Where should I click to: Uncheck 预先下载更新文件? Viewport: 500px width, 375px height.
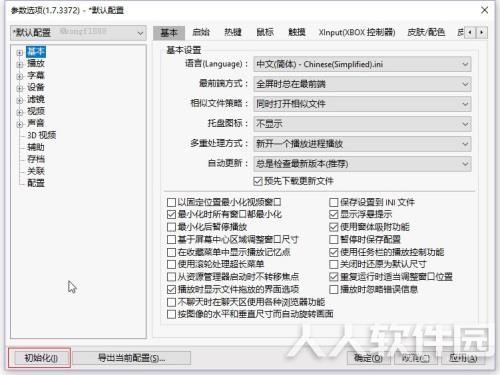point(258,181)
